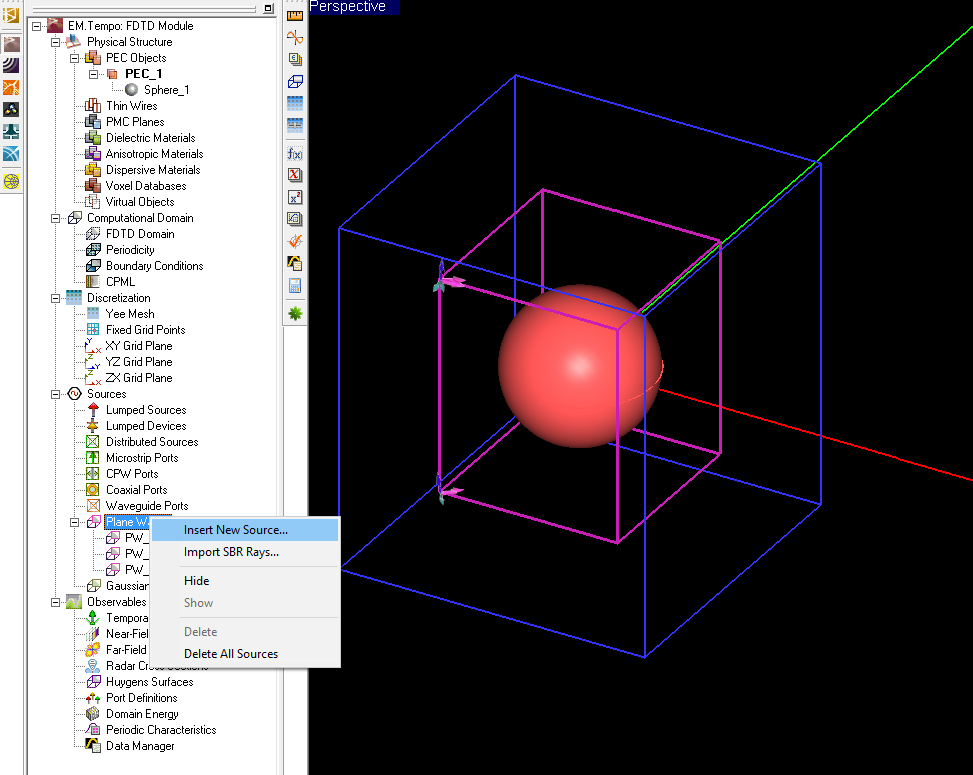Choose Insert New Source from context menu
This screenshot has height=775, width=973.
tap(236, 530)
